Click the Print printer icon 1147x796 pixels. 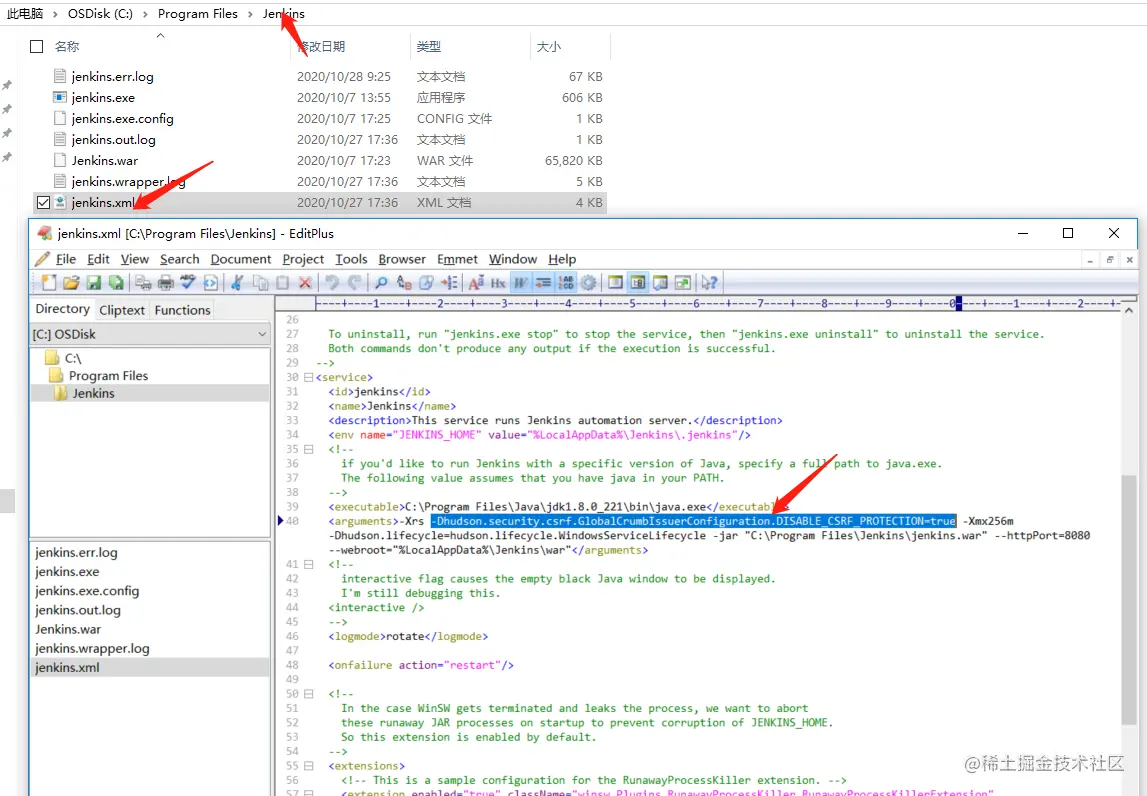pos(166,282)
